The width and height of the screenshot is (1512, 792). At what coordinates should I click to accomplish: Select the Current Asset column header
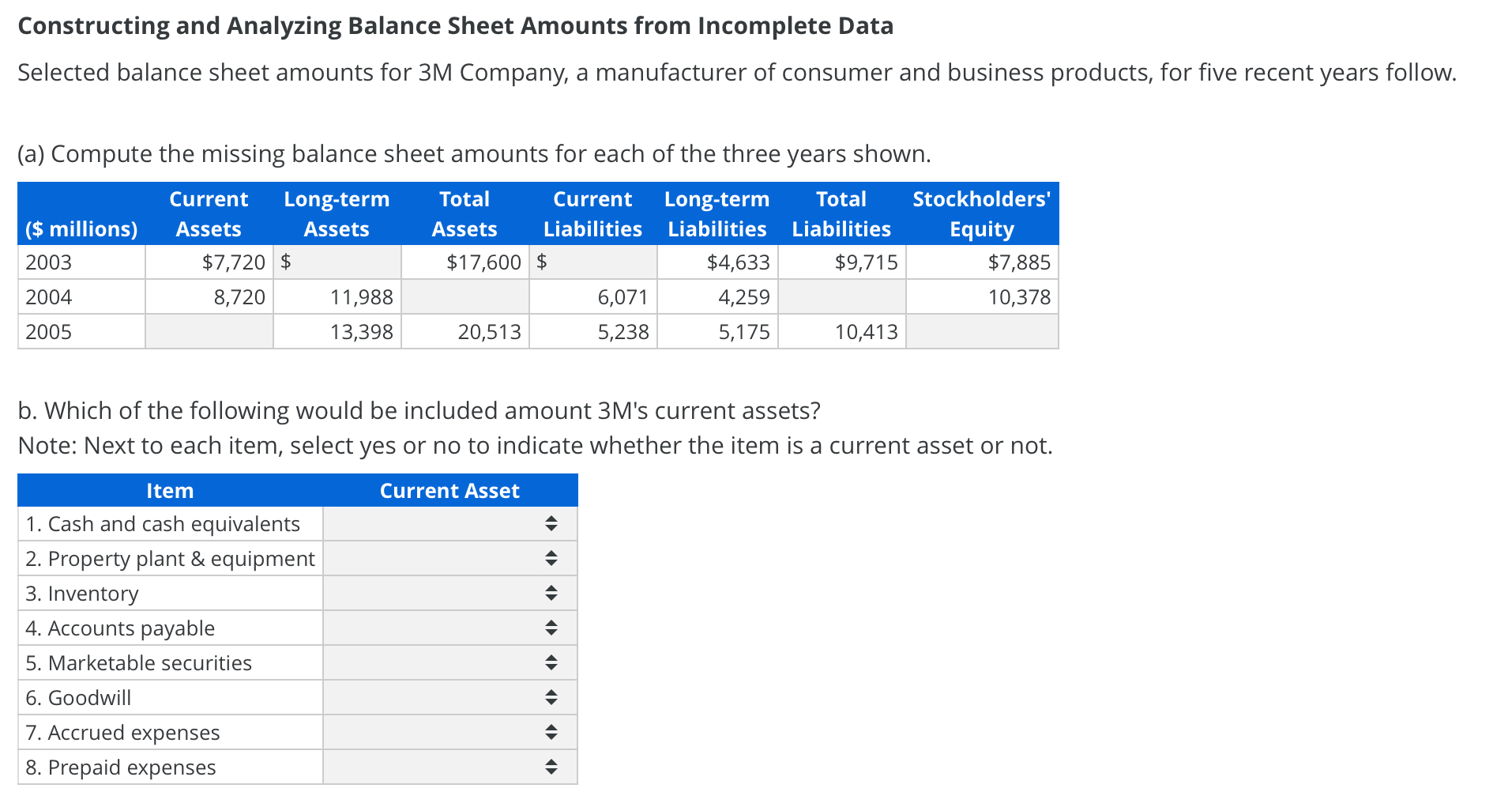[x=449, y=490]
